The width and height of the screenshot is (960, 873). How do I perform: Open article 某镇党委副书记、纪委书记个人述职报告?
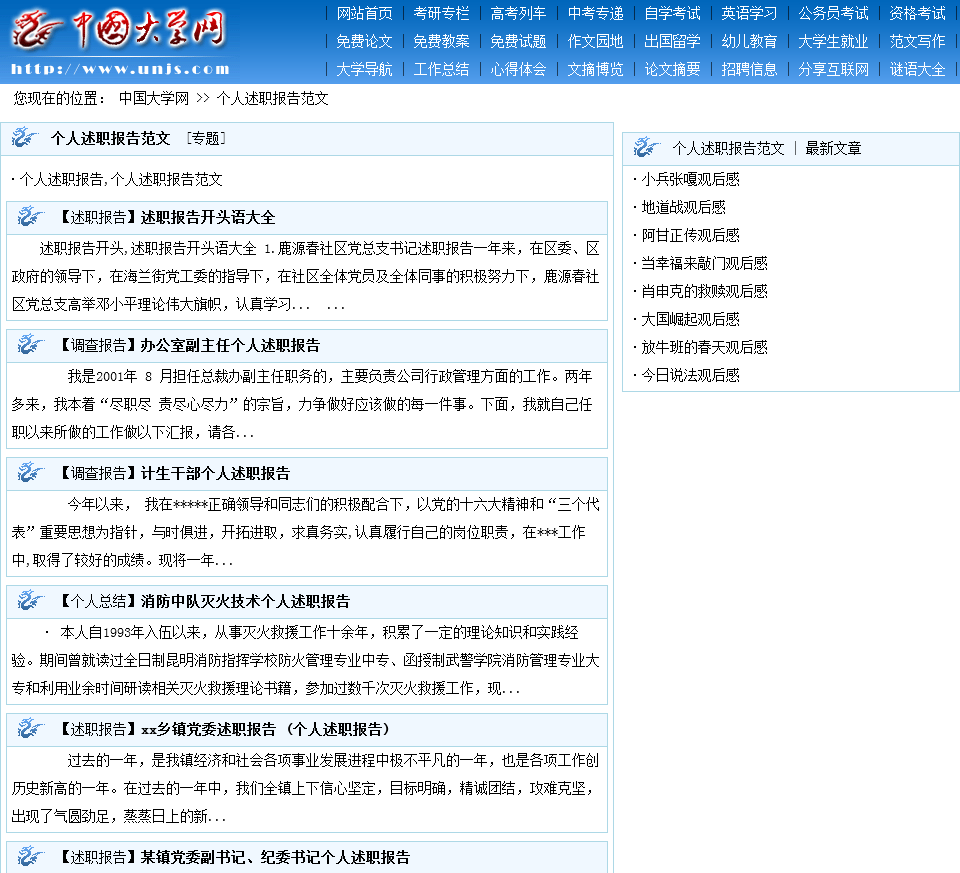coord(275,857)
